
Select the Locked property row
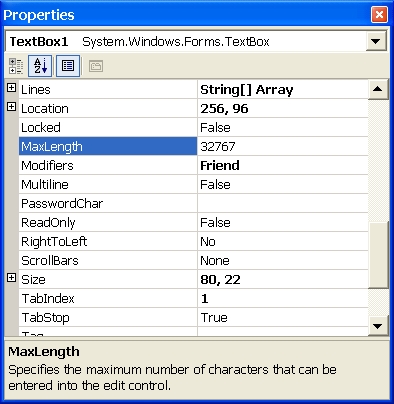(x=193, y=127)
